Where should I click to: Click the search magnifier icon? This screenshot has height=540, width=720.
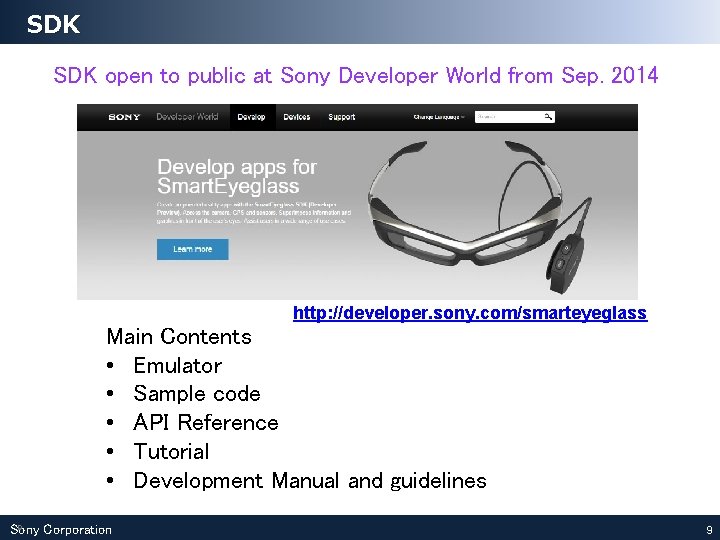coord(548,117)
